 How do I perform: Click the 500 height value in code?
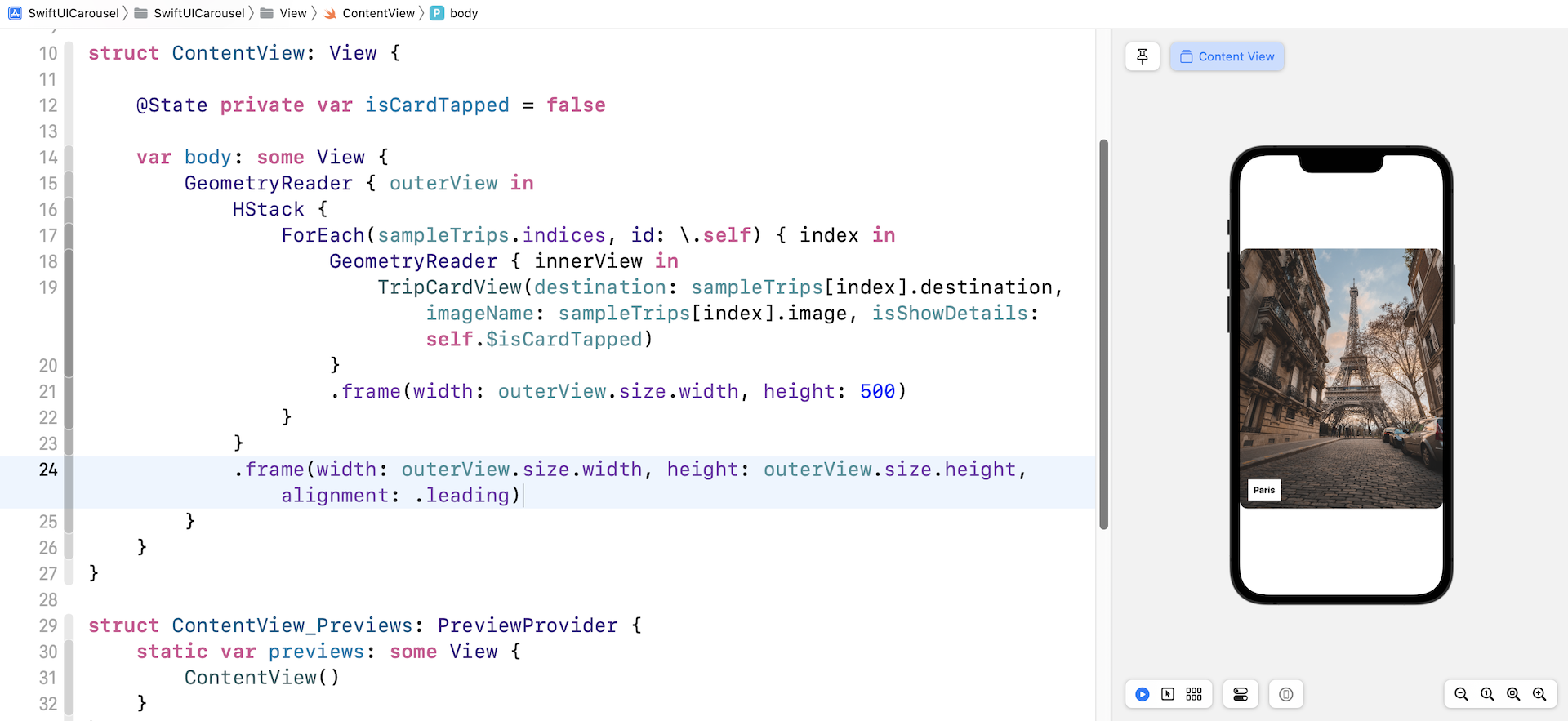[877, 392]
